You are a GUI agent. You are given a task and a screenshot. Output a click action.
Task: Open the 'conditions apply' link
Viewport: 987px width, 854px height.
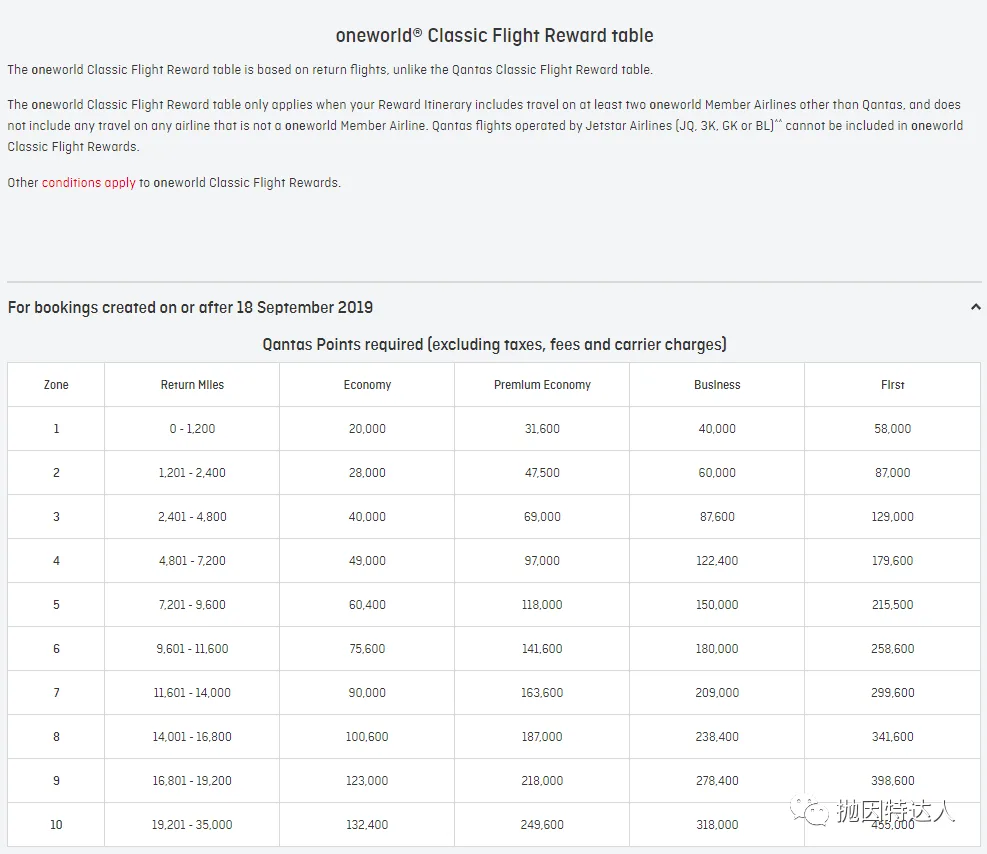point(88,183)
